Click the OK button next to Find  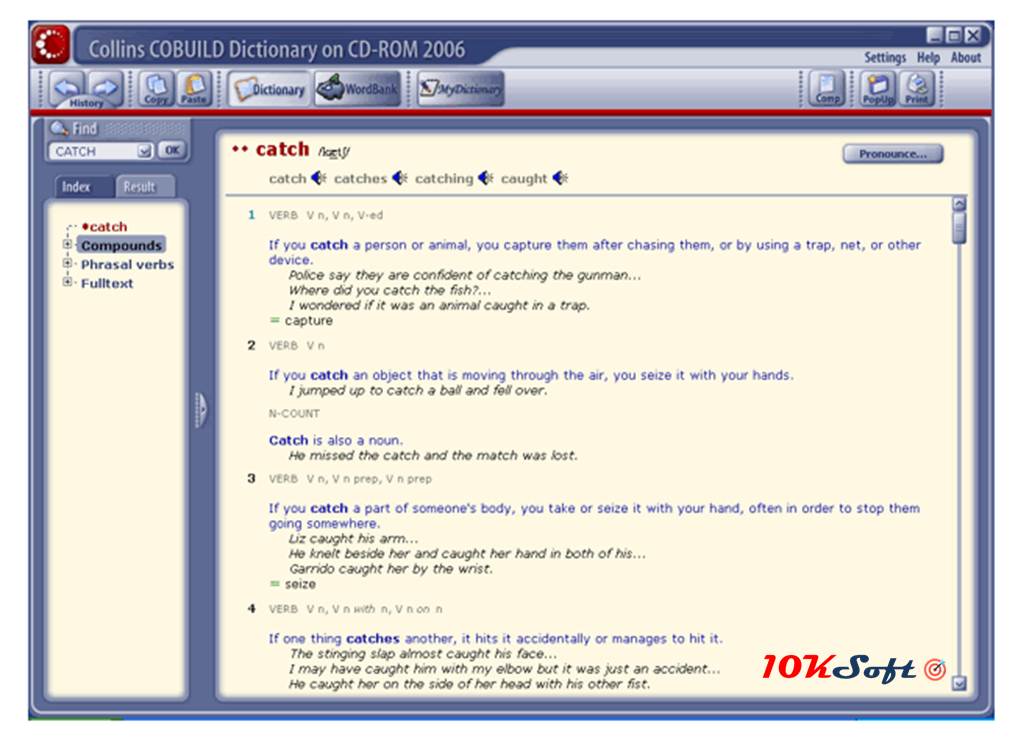(172, 151)
